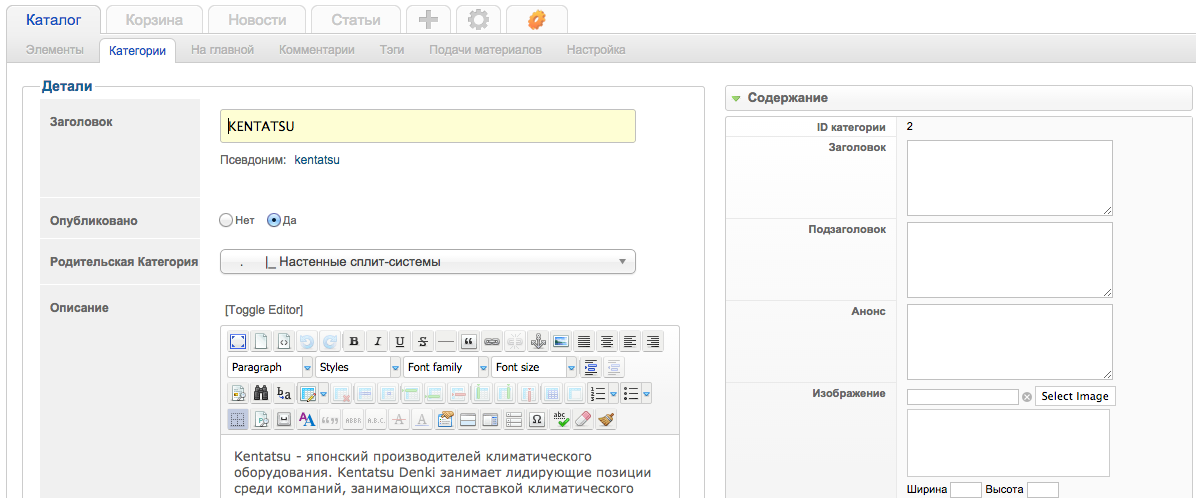Open the orange gear tab
This screenshot has height=498, width=1196.
pos(536,20)
